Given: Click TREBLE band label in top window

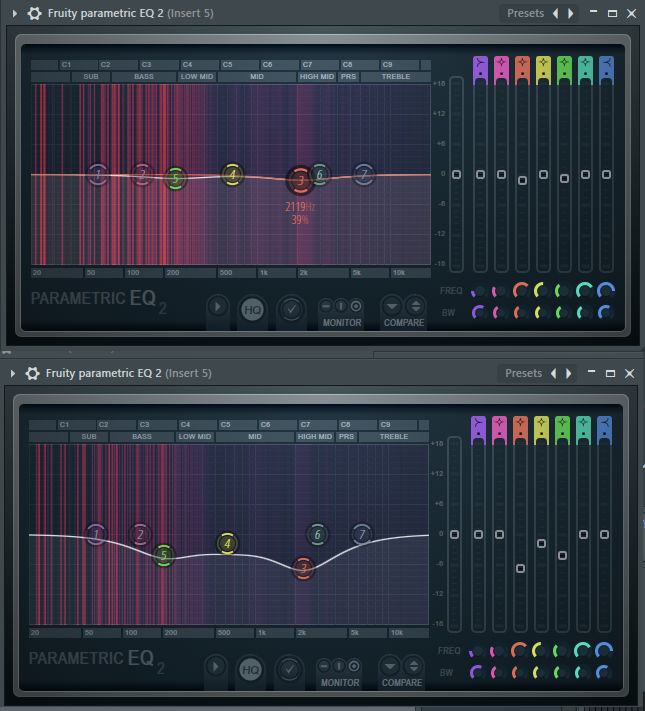Looking at the screenshot, I should tap(396, 77).
